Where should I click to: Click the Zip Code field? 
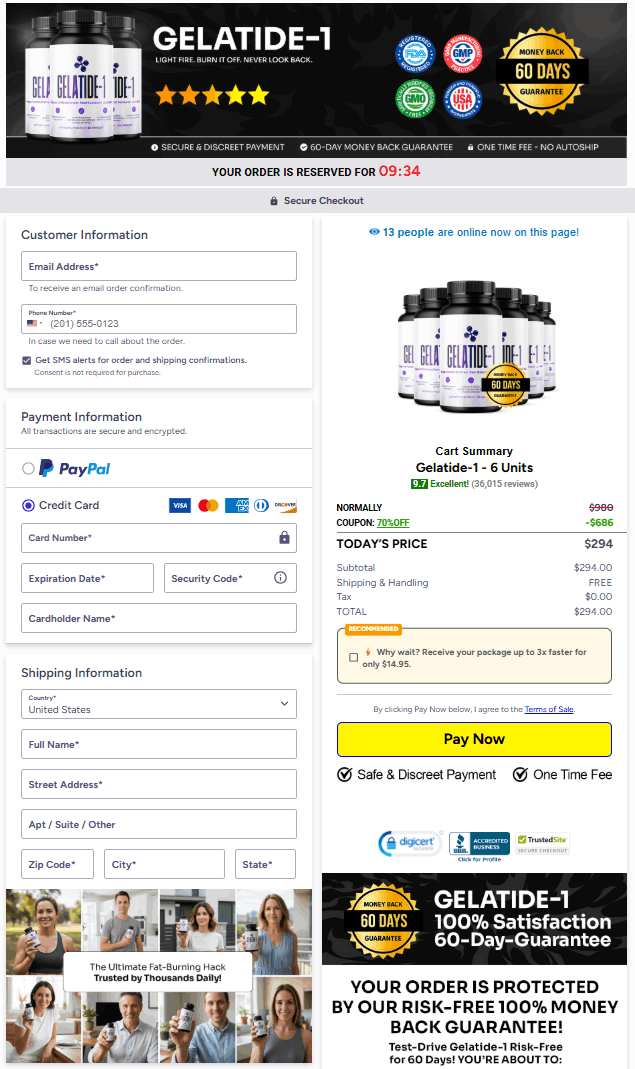[x=57, y=864]
